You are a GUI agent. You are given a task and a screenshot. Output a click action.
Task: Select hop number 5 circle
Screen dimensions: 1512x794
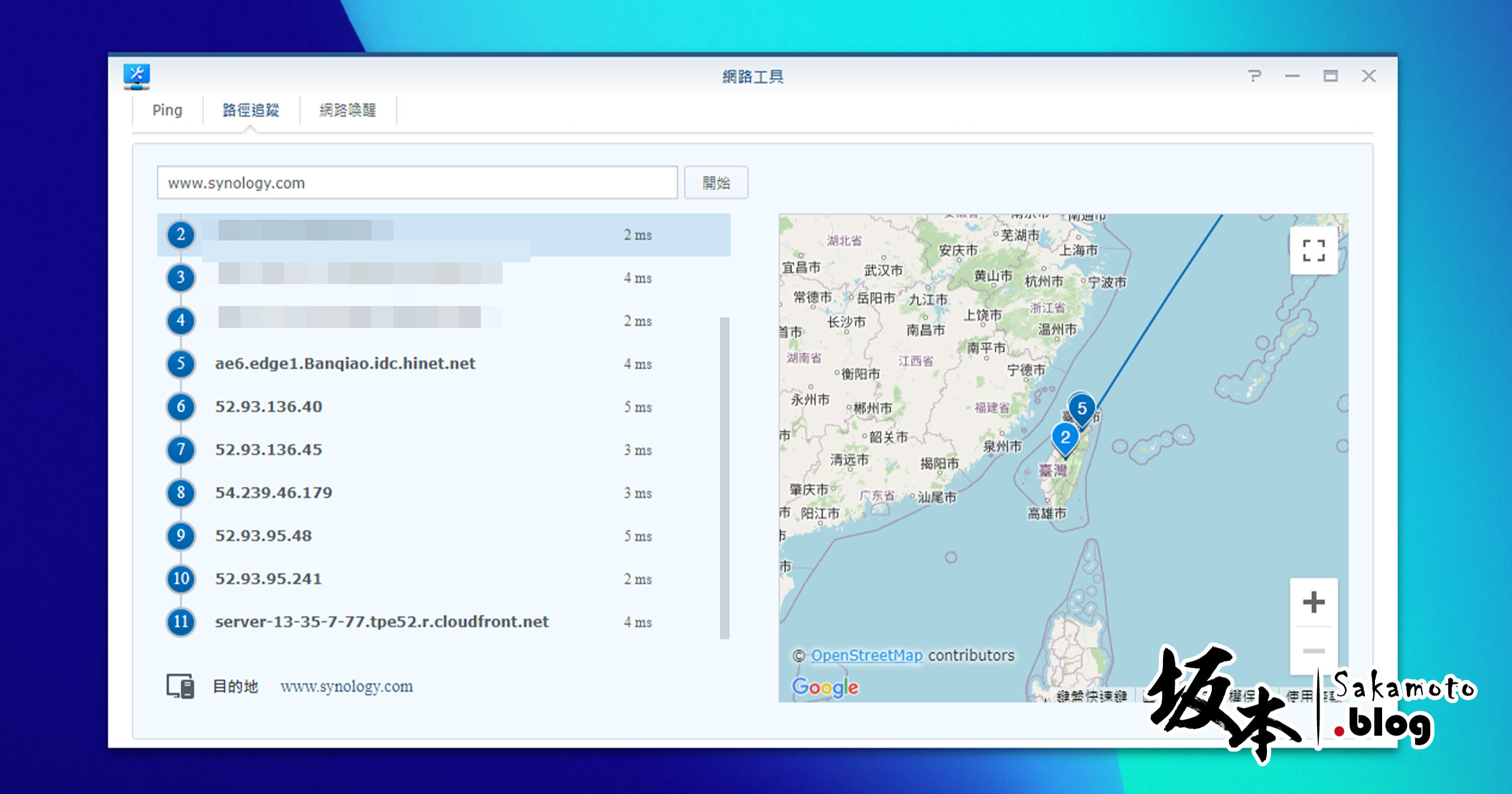[x=181, y=363]
